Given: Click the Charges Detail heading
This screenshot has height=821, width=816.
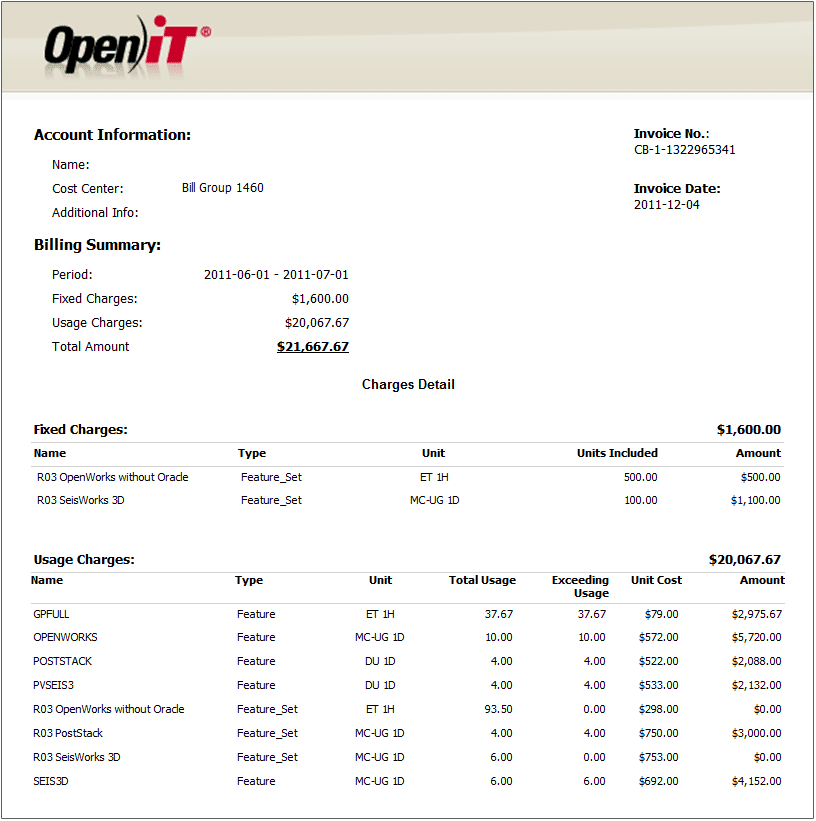Looking at the screenshot, I should [408, 384].
